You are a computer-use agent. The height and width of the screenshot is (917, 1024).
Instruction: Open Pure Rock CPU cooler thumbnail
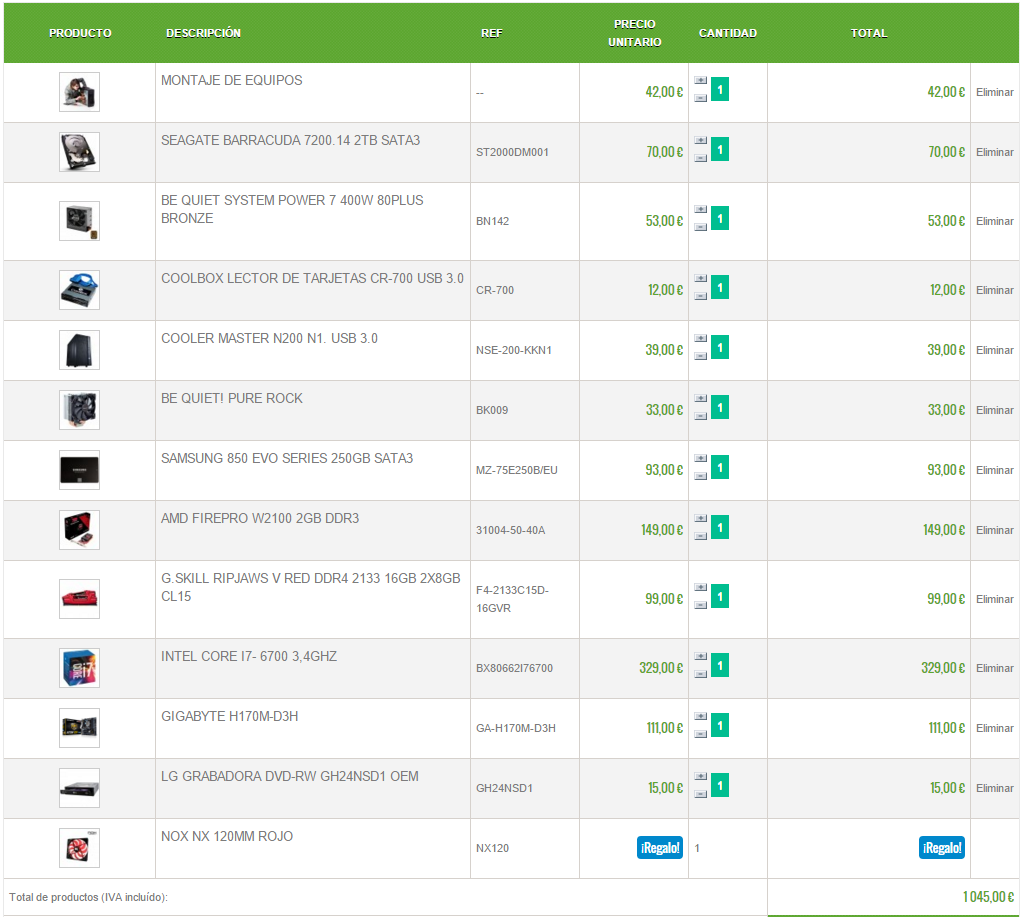point(79,410)
